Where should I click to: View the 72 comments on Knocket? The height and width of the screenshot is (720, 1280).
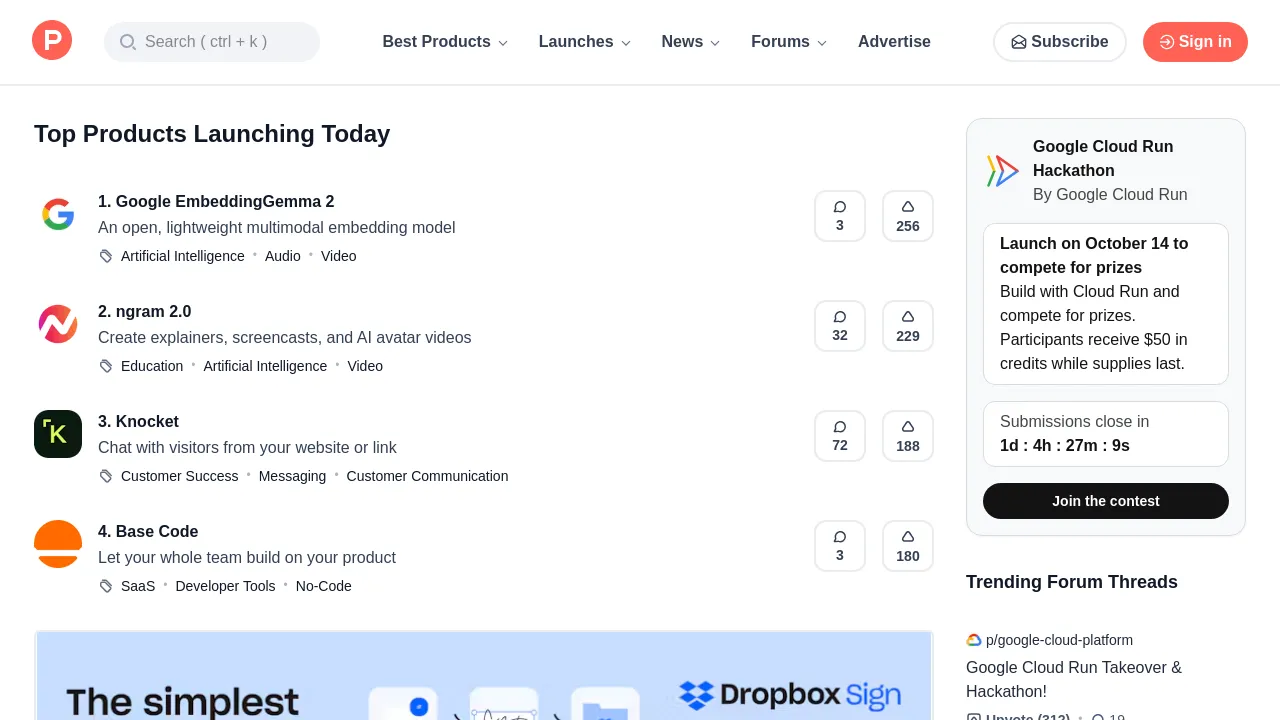(x=840, y=436)
